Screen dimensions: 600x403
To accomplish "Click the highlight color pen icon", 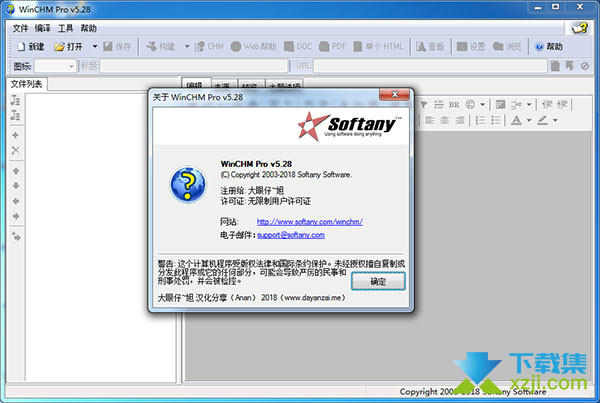I will (542, 120).
